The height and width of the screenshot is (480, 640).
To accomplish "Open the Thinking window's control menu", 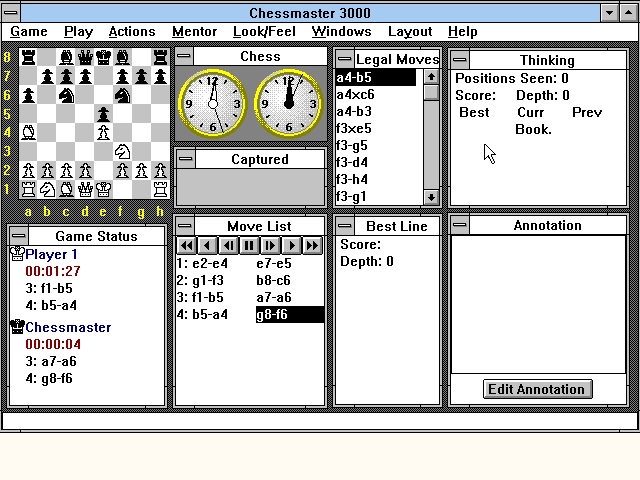I will tap(460, 60).
